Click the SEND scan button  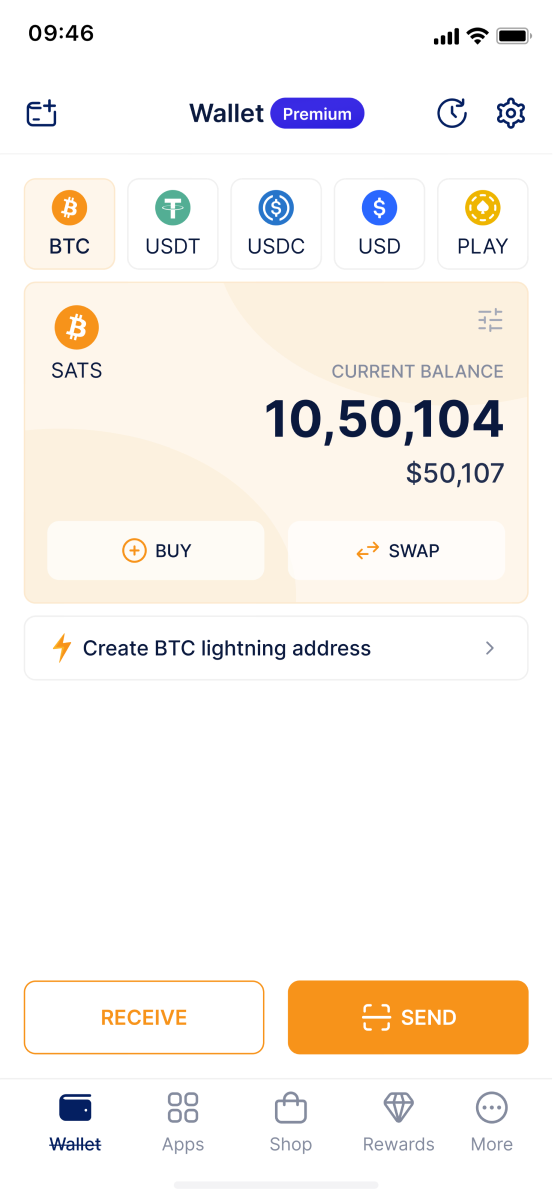point(408,1017)
